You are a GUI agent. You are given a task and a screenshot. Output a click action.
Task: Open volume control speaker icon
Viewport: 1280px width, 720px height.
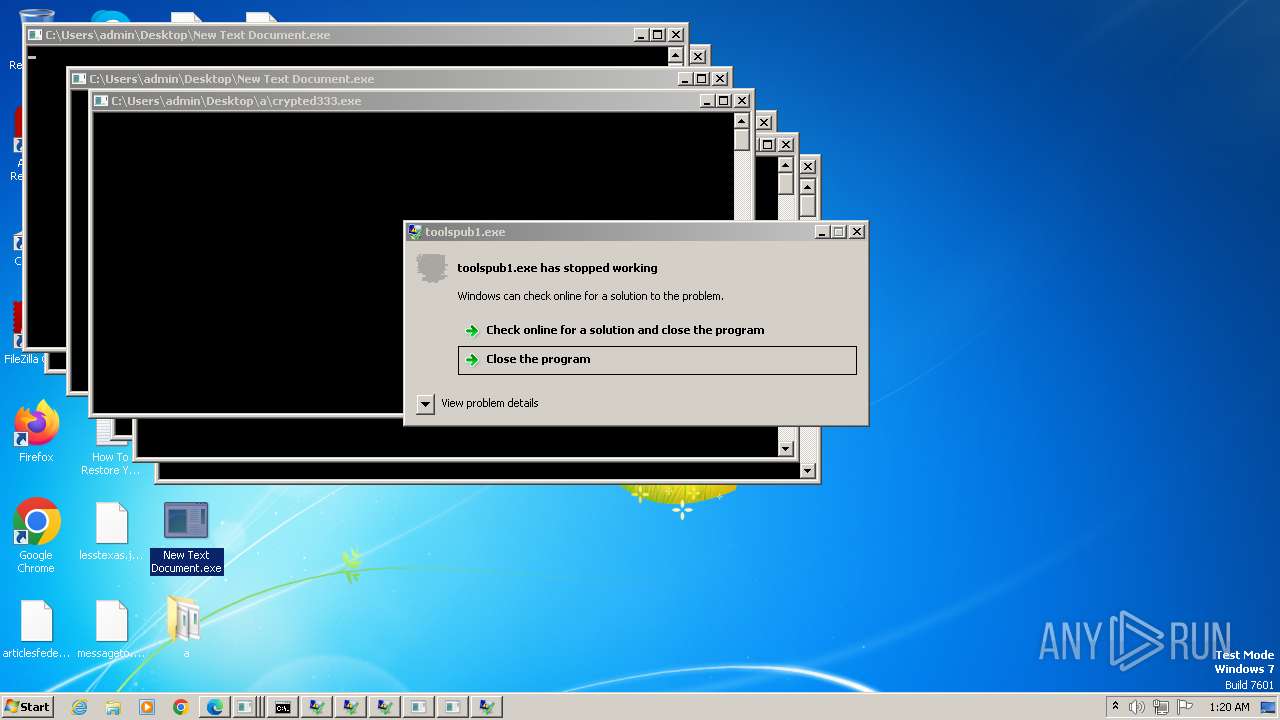coord(1137,707)
